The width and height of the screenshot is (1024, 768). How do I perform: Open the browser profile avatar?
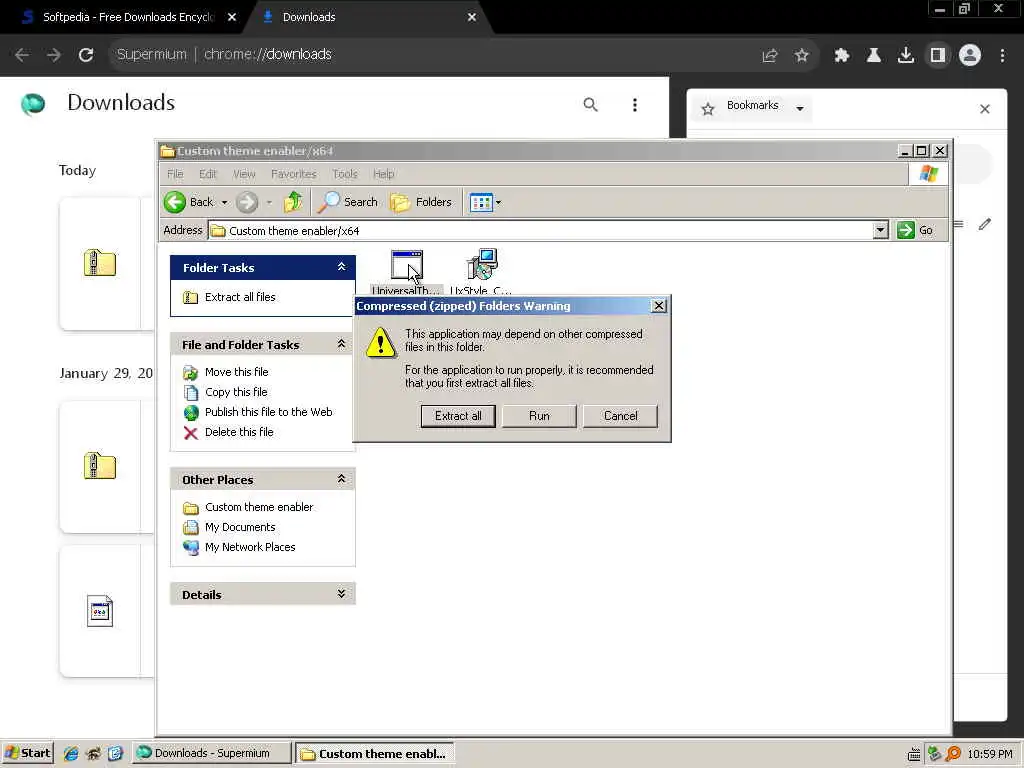coord(970,56)
